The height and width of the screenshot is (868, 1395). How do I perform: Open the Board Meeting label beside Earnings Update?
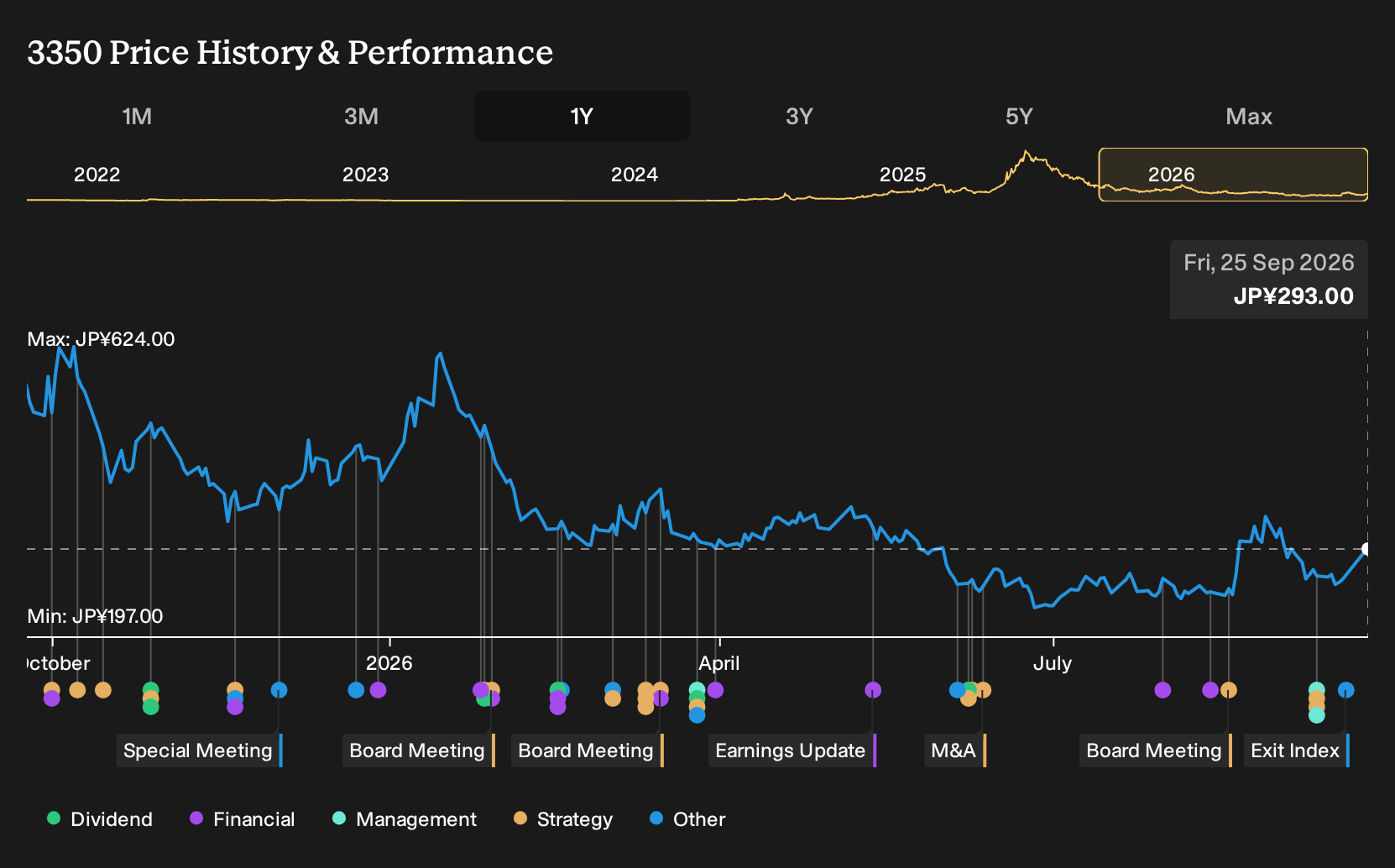[x=588, y=750]
